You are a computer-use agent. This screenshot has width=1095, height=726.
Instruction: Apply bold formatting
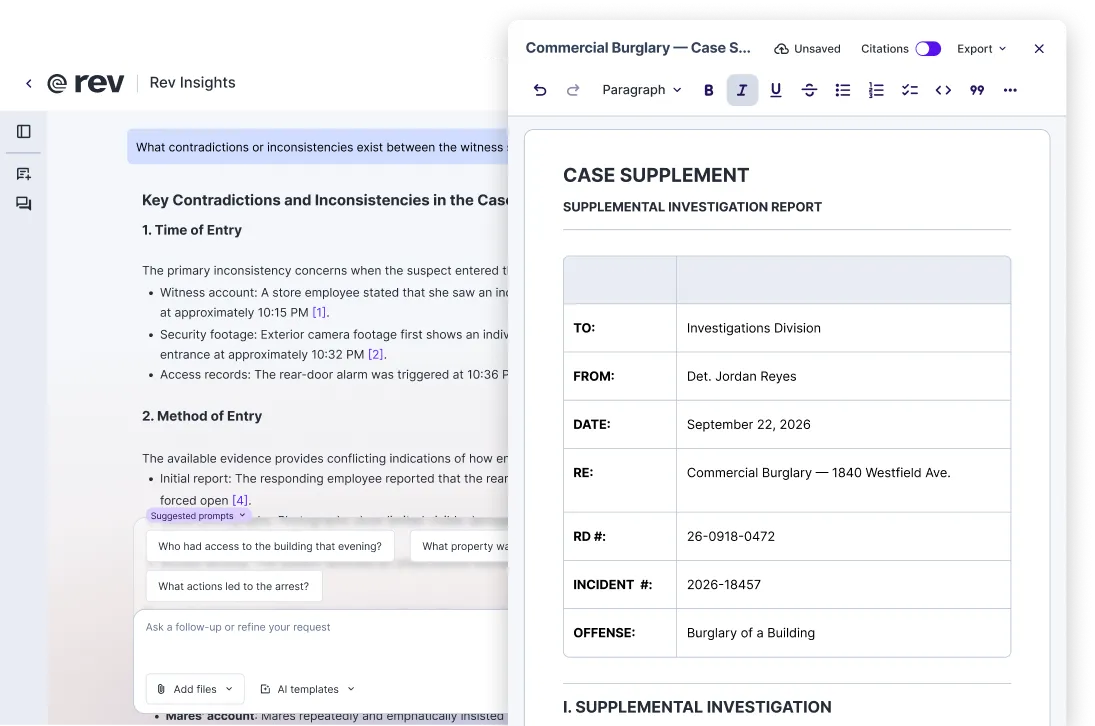pos(708,90)
